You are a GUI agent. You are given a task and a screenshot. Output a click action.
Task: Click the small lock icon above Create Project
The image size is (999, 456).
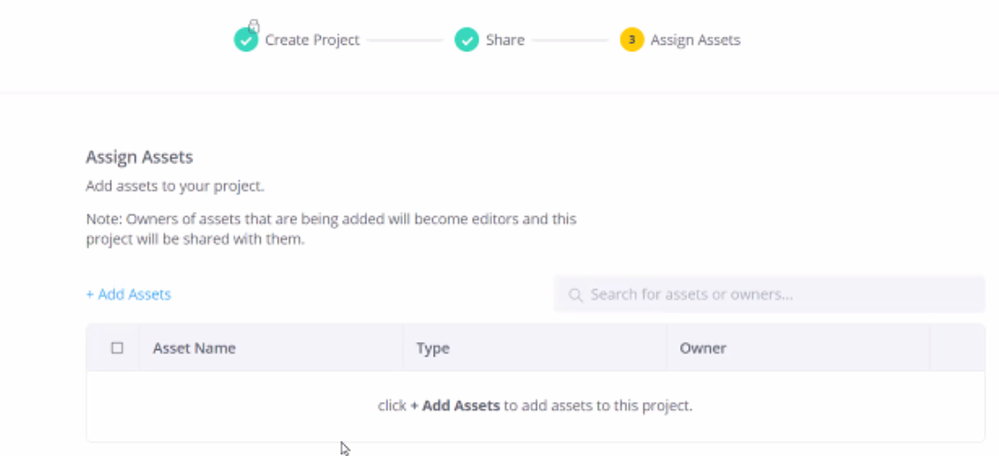[254, 24]
